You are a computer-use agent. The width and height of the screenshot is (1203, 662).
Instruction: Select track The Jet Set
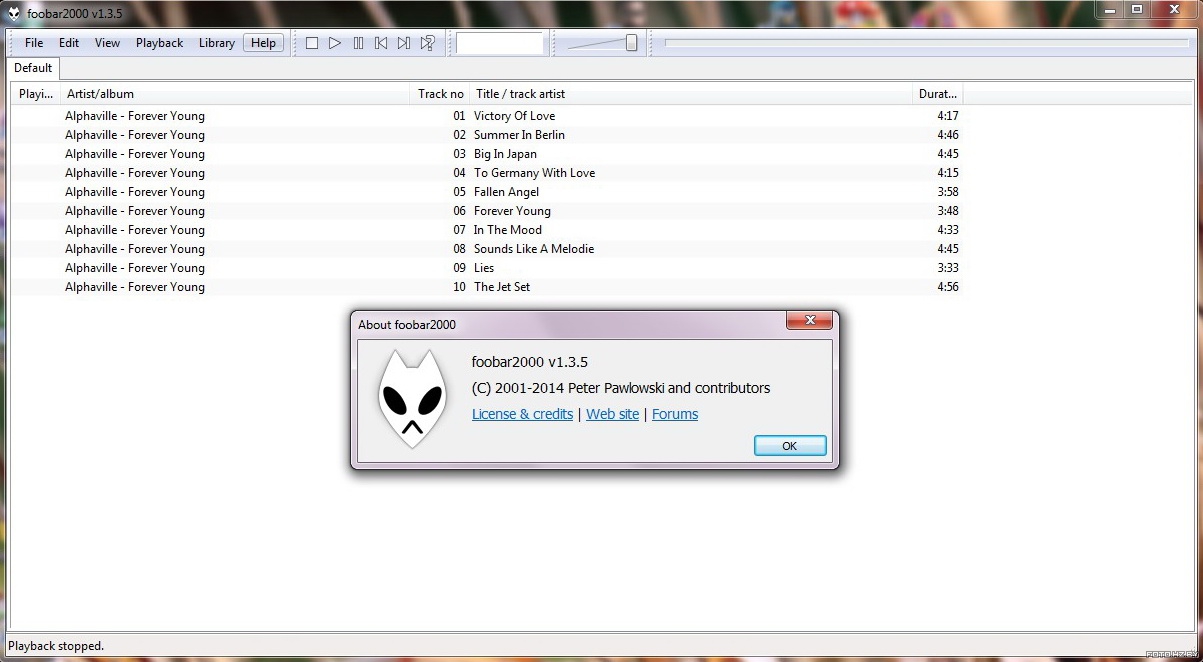502,287
